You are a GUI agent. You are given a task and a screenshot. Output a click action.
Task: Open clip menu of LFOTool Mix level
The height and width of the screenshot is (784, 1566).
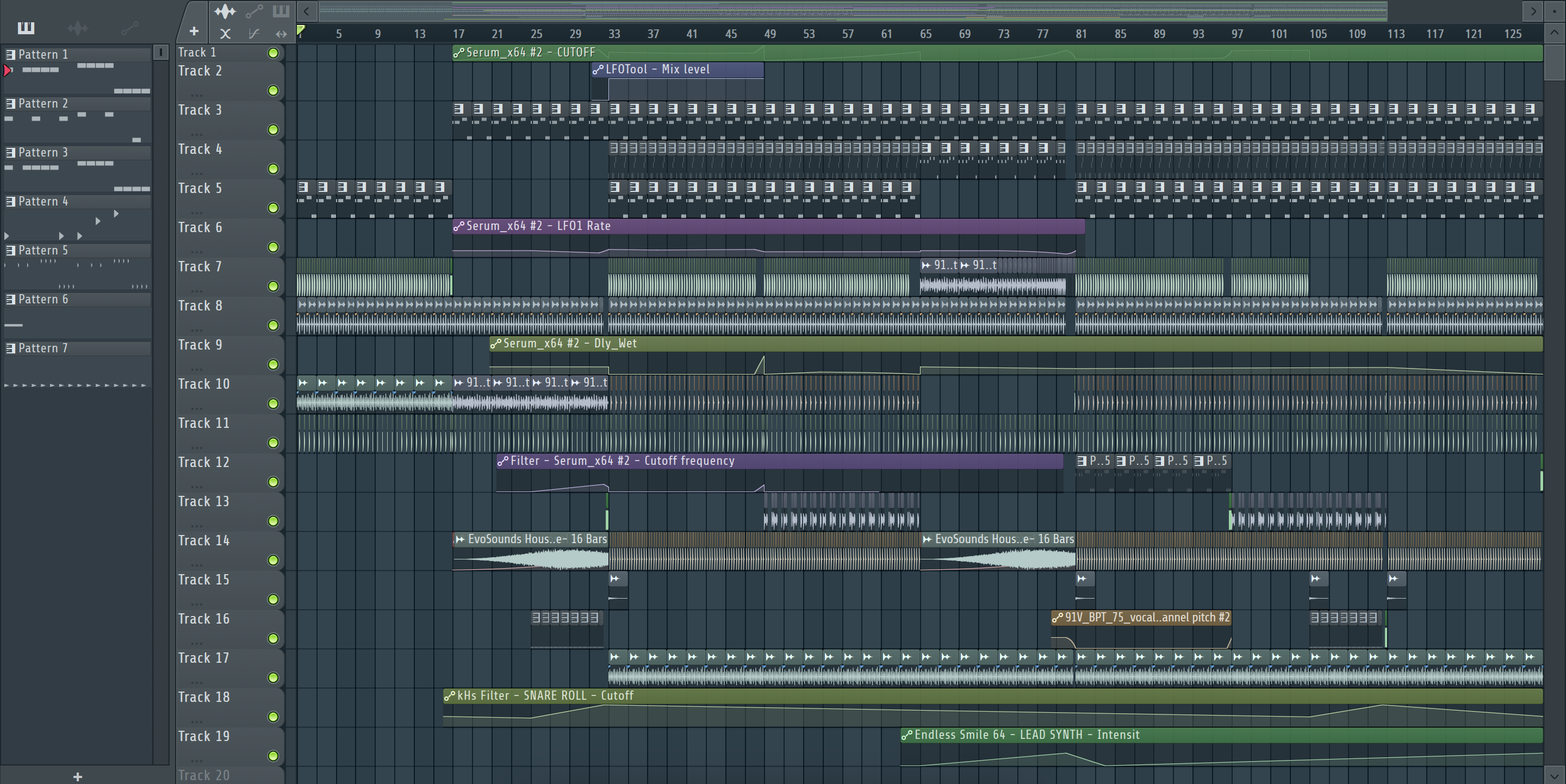click(x=598, y=70)
